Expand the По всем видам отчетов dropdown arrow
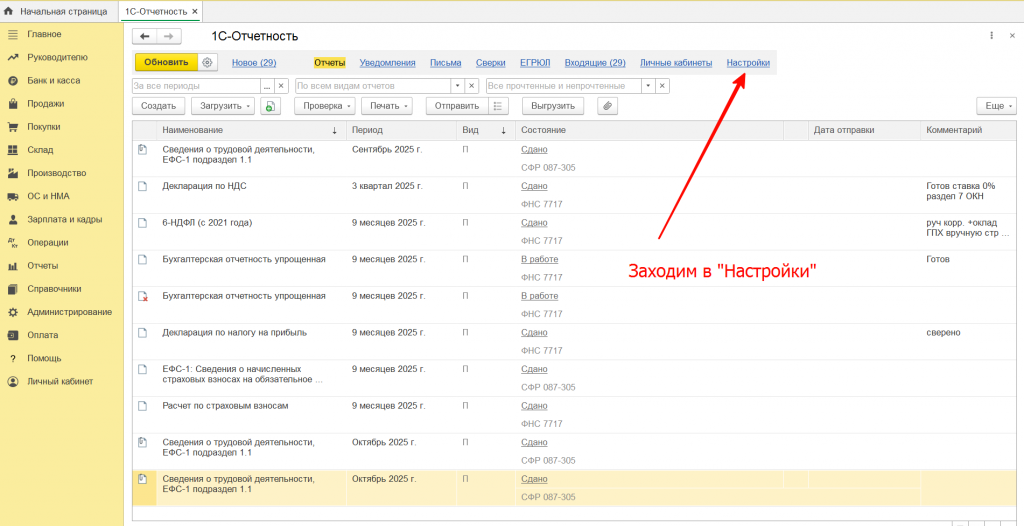The height and width of the screenshot is (526, 1024). pos(458,86)
